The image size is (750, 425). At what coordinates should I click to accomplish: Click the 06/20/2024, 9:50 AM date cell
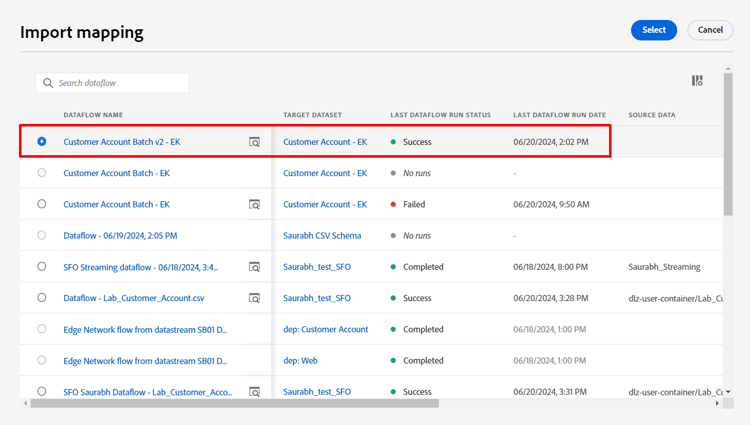click(551, 205)
